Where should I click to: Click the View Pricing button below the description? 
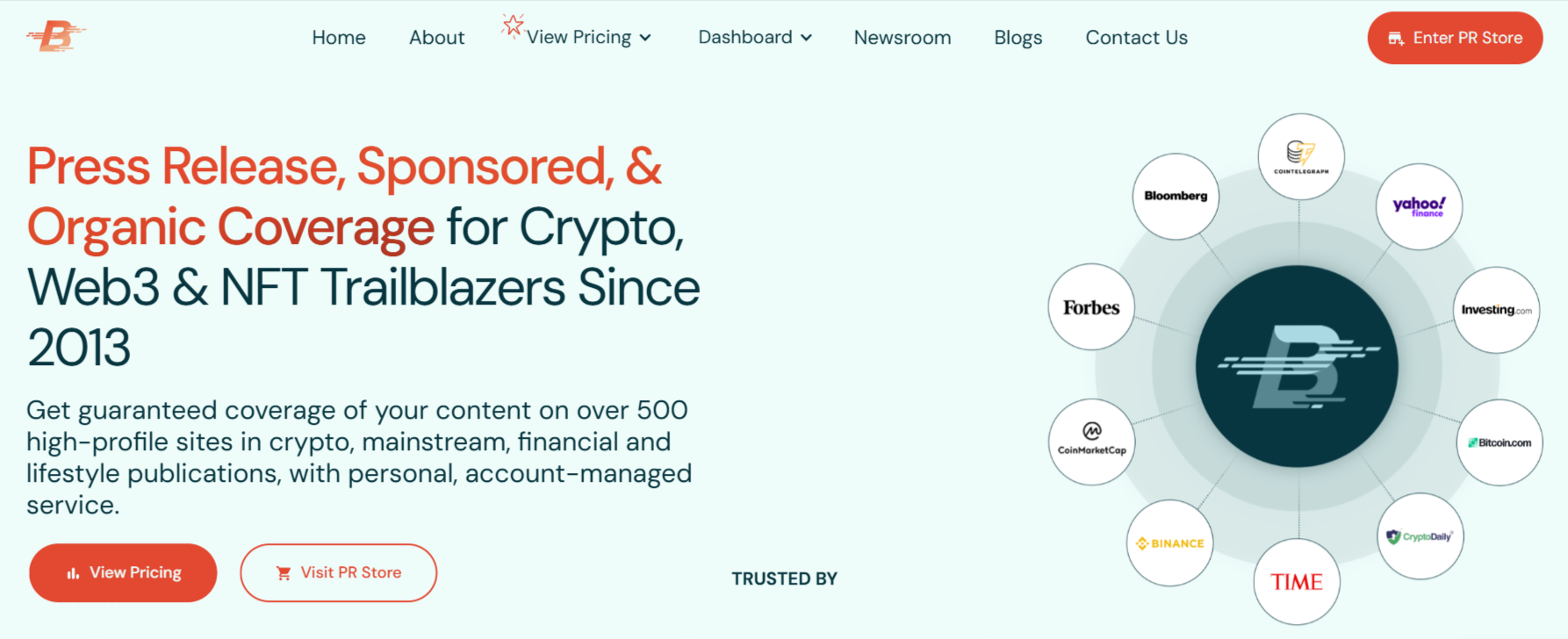pyautogui.click(x=122, y=572)
